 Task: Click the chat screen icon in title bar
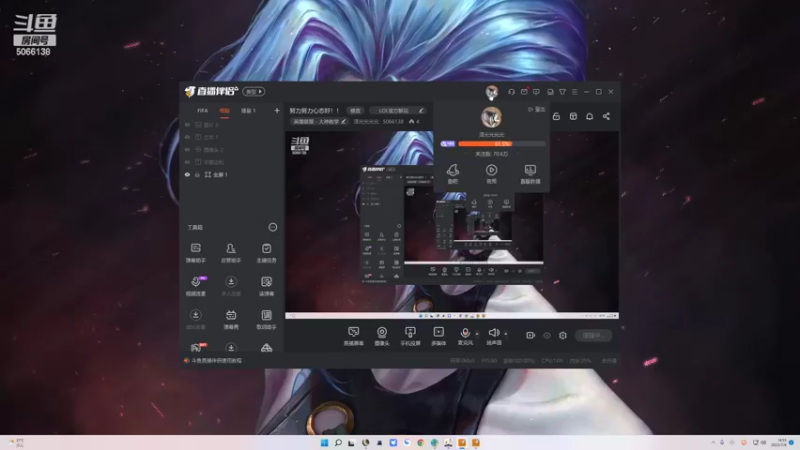point(536,92)
